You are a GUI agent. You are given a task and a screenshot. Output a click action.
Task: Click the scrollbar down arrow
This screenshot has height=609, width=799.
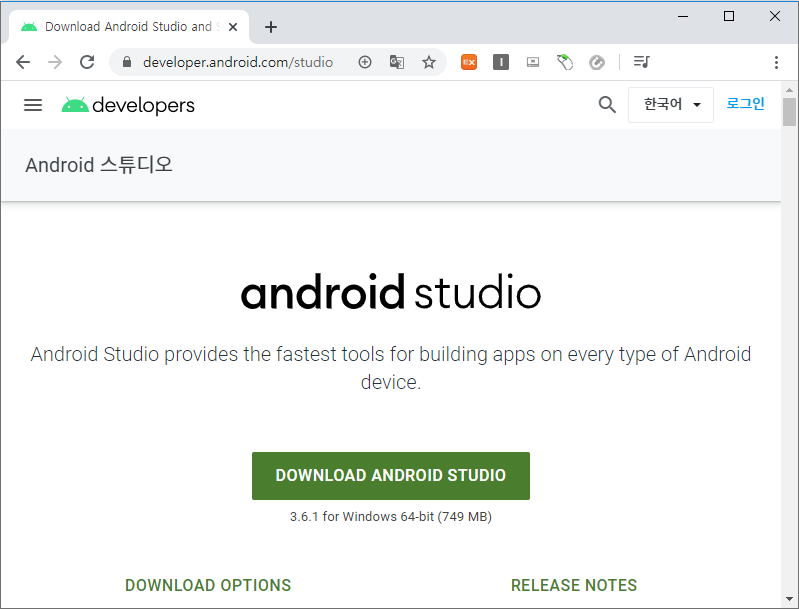(x=789, y=599)
